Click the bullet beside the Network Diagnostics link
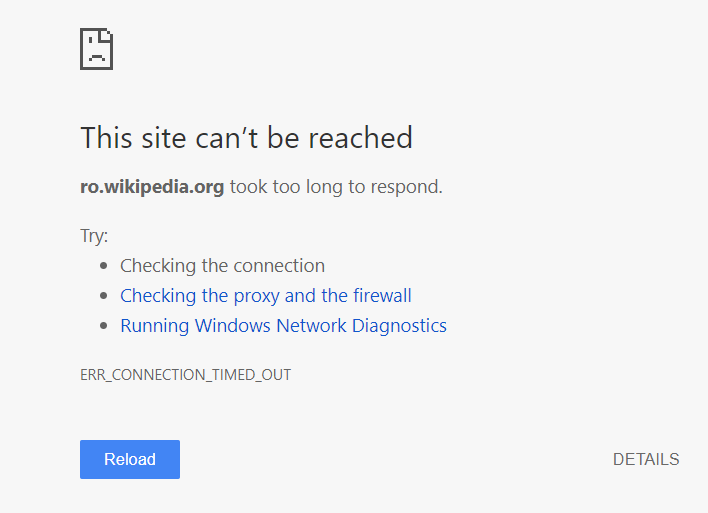This screenshot has height=513, width=708. pyautogui.click(x=104, y=327)
